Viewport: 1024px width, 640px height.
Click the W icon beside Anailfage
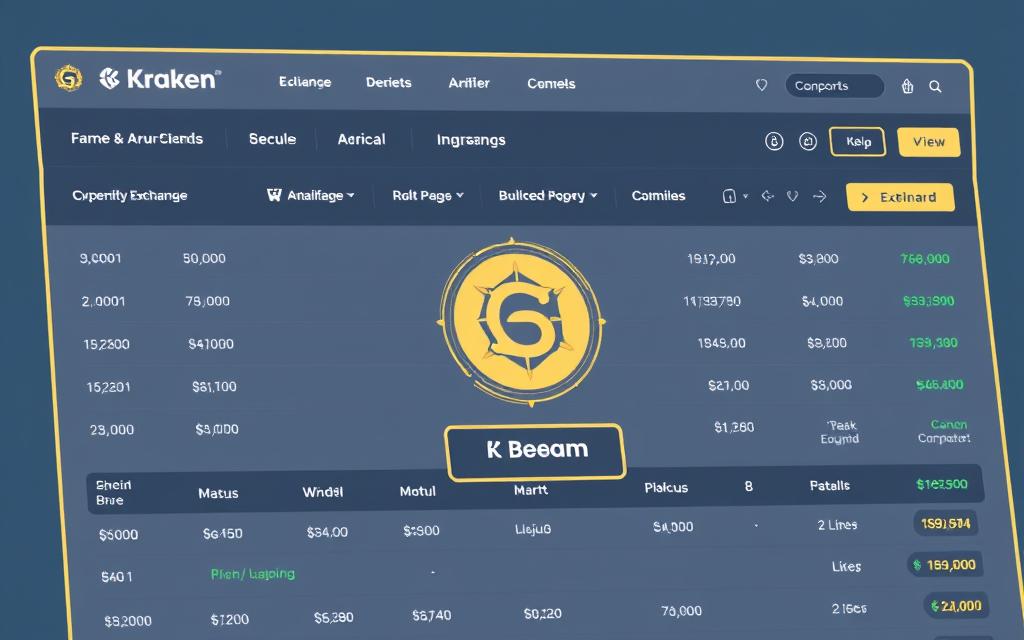point(274,195)
